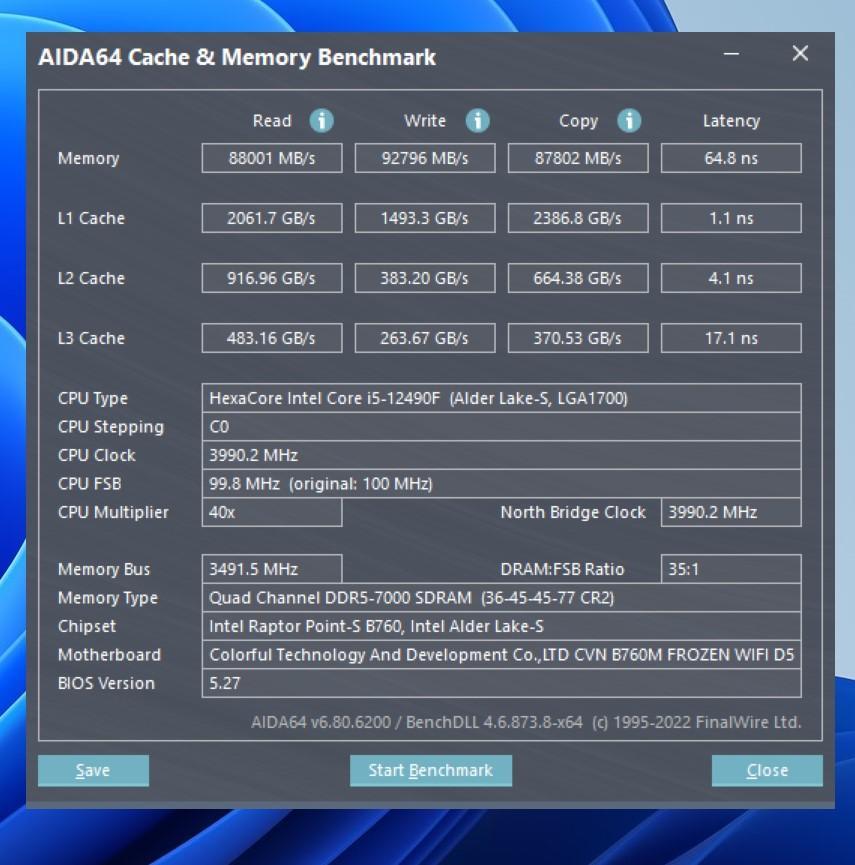Viewport: 855px width, 865px height.
Task: Click the info icon next to Copy
Action: coord(629,120)
